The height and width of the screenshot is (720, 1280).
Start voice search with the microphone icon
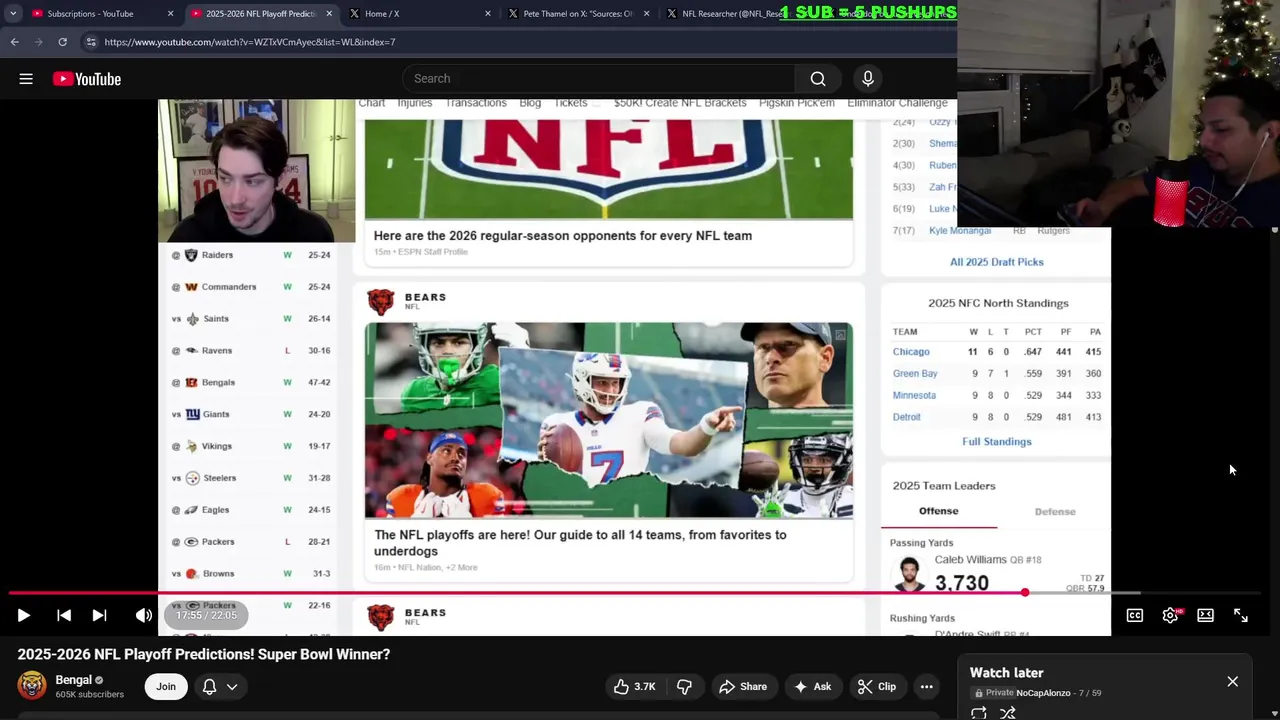[868, 79]
